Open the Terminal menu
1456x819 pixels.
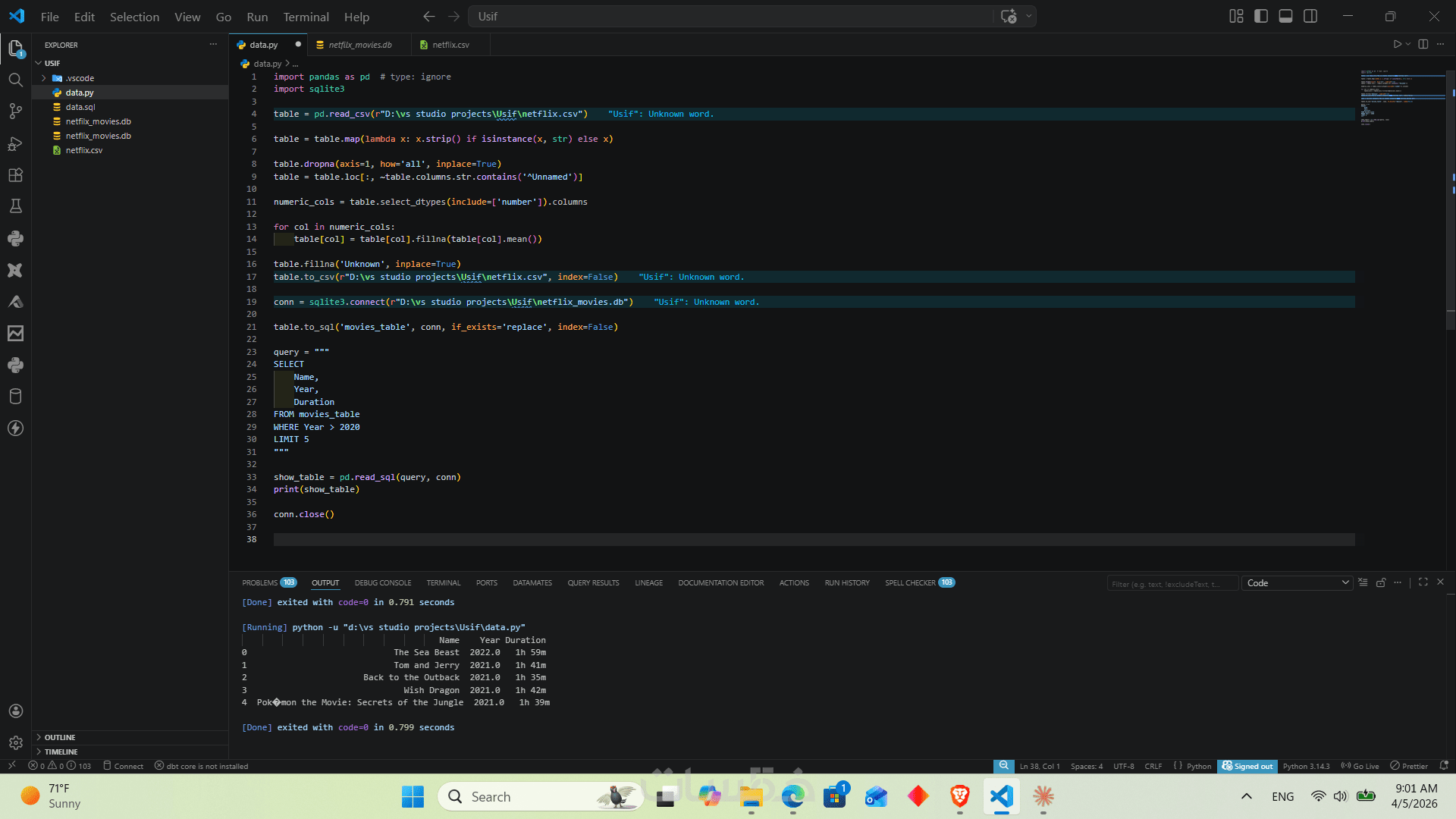306,17
